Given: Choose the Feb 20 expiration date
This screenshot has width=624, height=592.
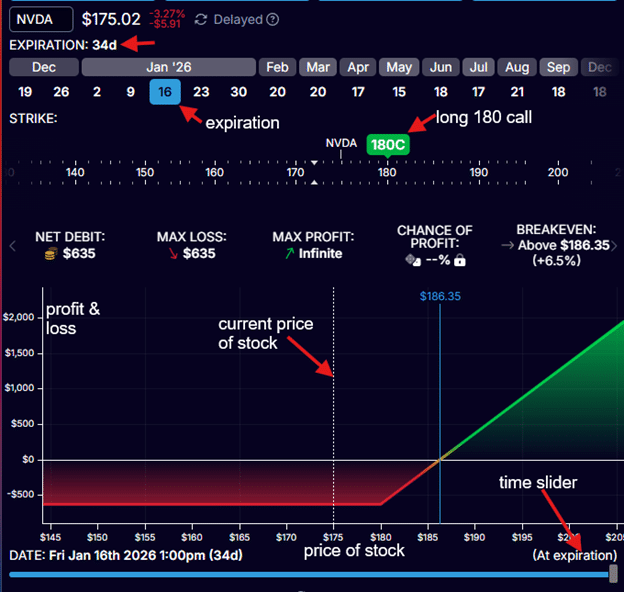Looking at the screenshot, I should (277, 92).
